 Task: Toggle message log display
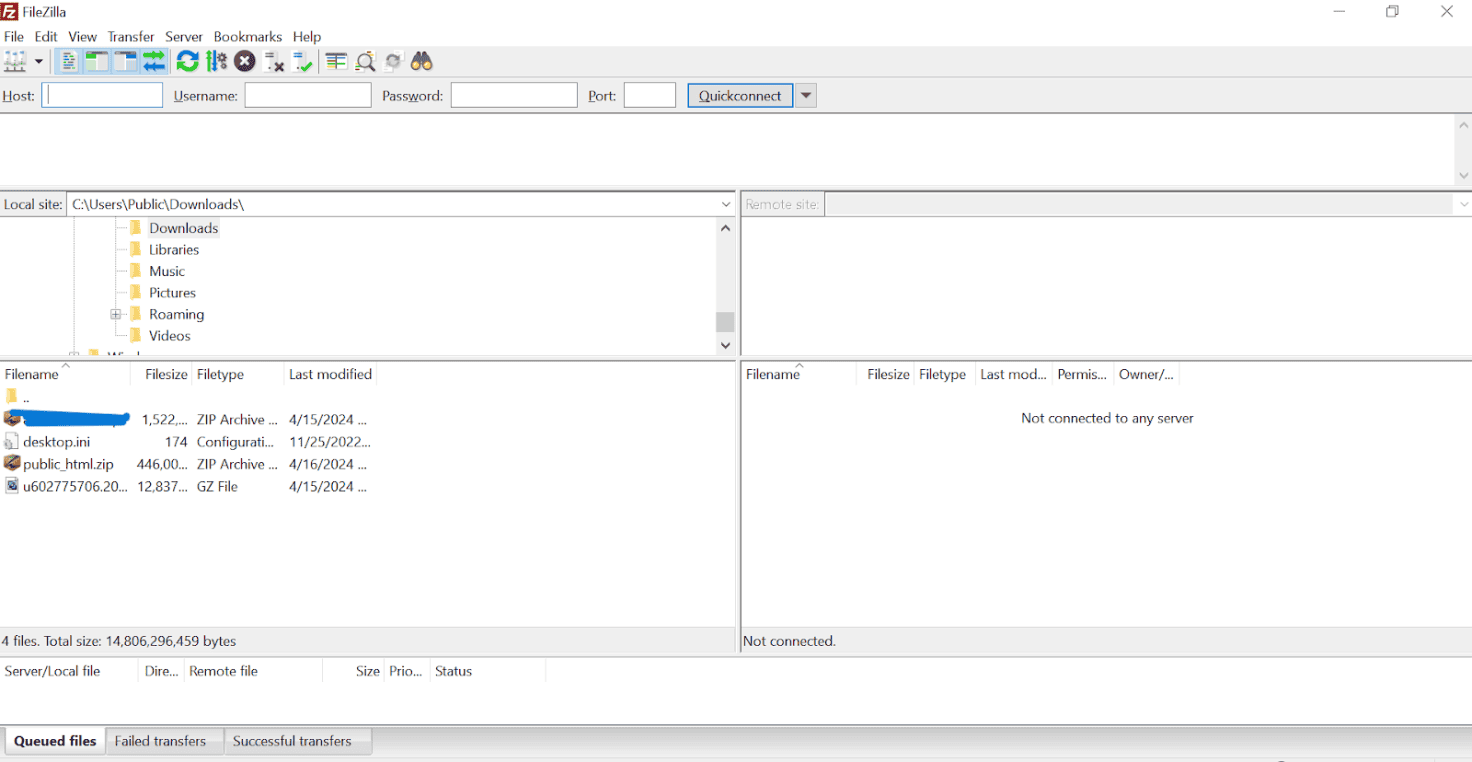68,62
